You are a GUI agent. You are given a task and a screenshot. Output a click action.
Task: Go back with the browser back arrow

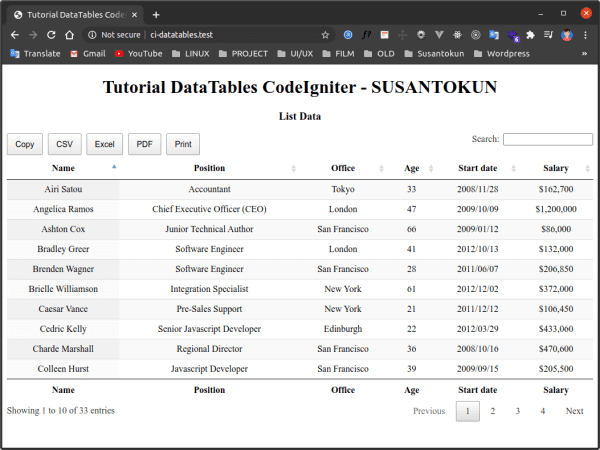pos(15,35)
